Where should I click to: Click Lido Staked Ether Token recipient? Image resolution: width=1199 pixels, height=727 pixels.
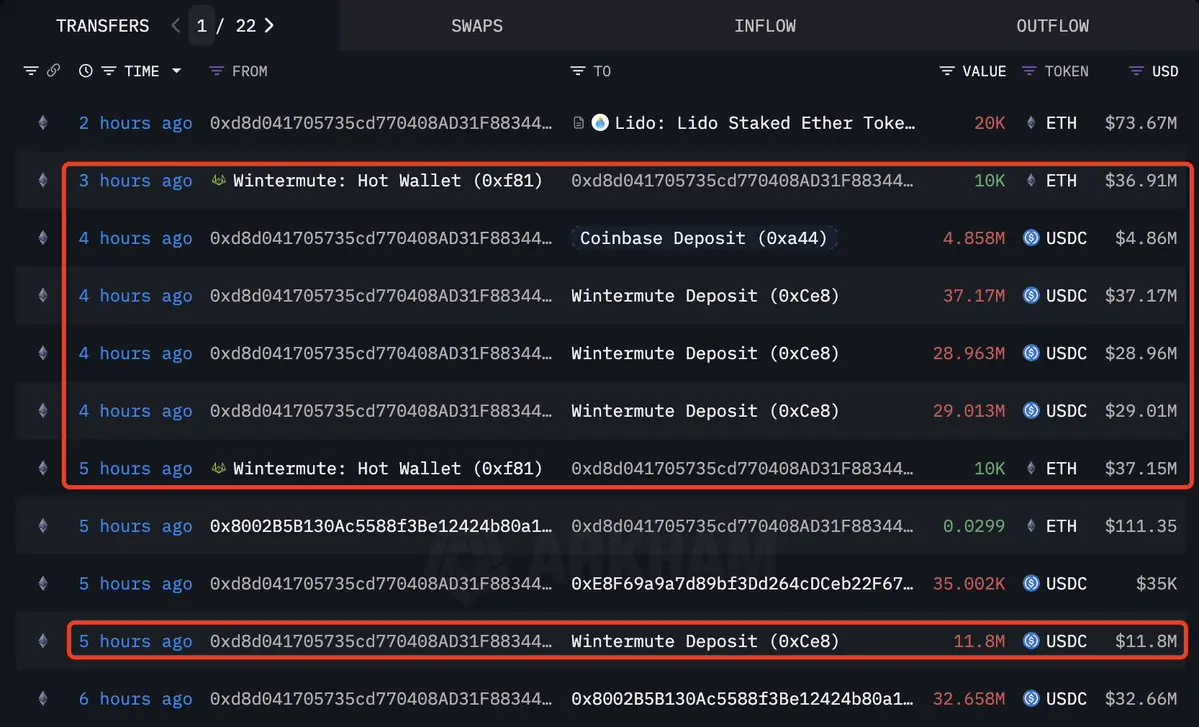tap(765, 123)
